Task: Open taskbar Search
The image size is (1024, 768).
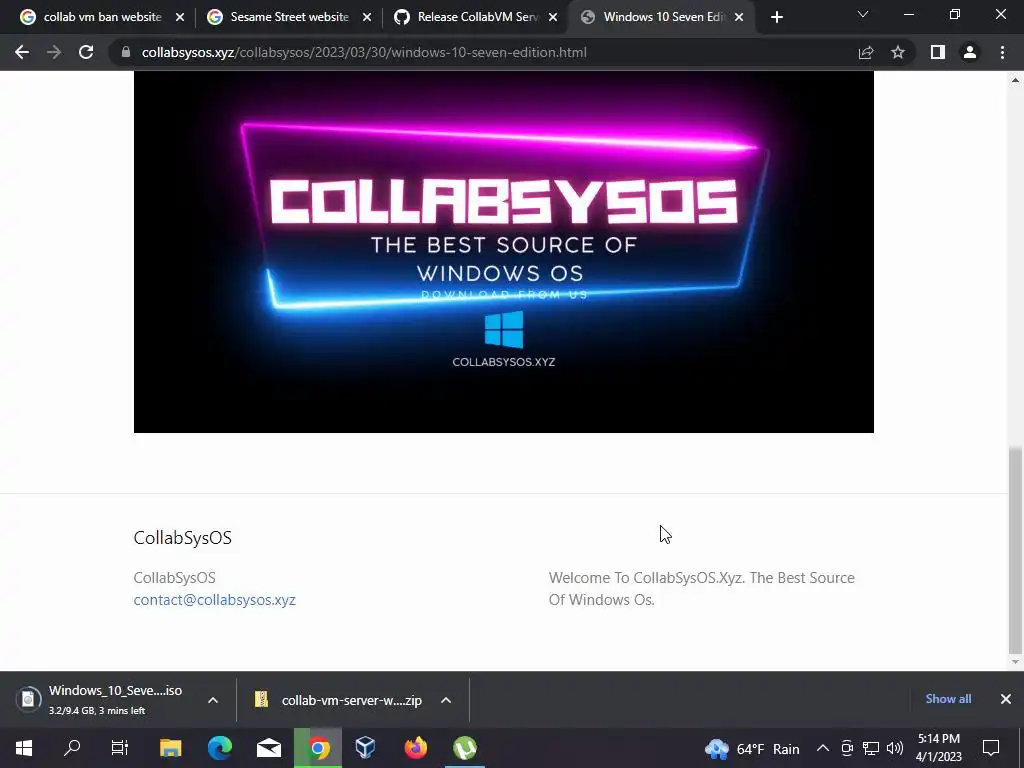Action: (72, 748)
